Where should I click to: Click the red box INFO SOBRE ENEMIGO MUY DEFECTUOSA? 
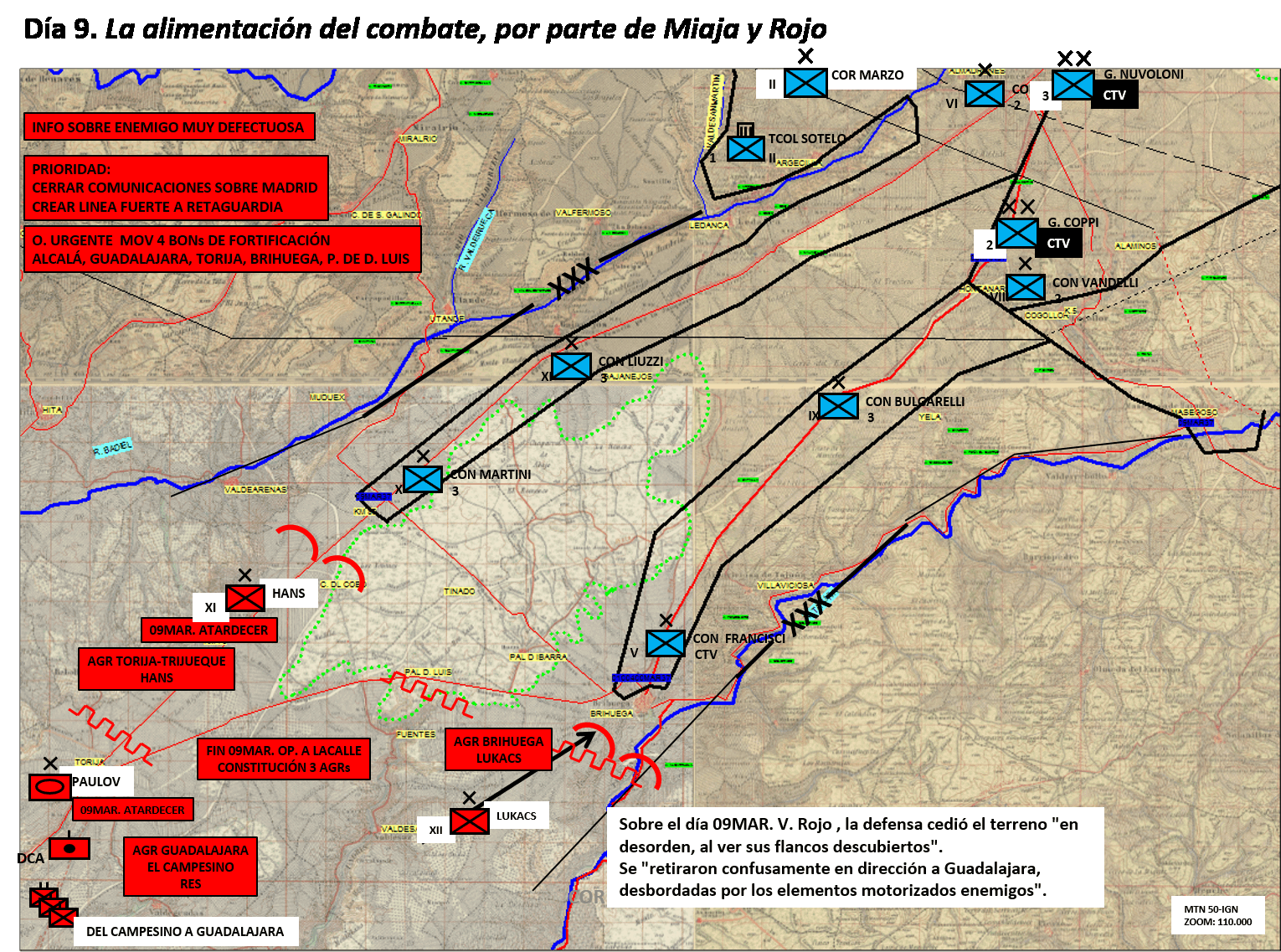169,126
